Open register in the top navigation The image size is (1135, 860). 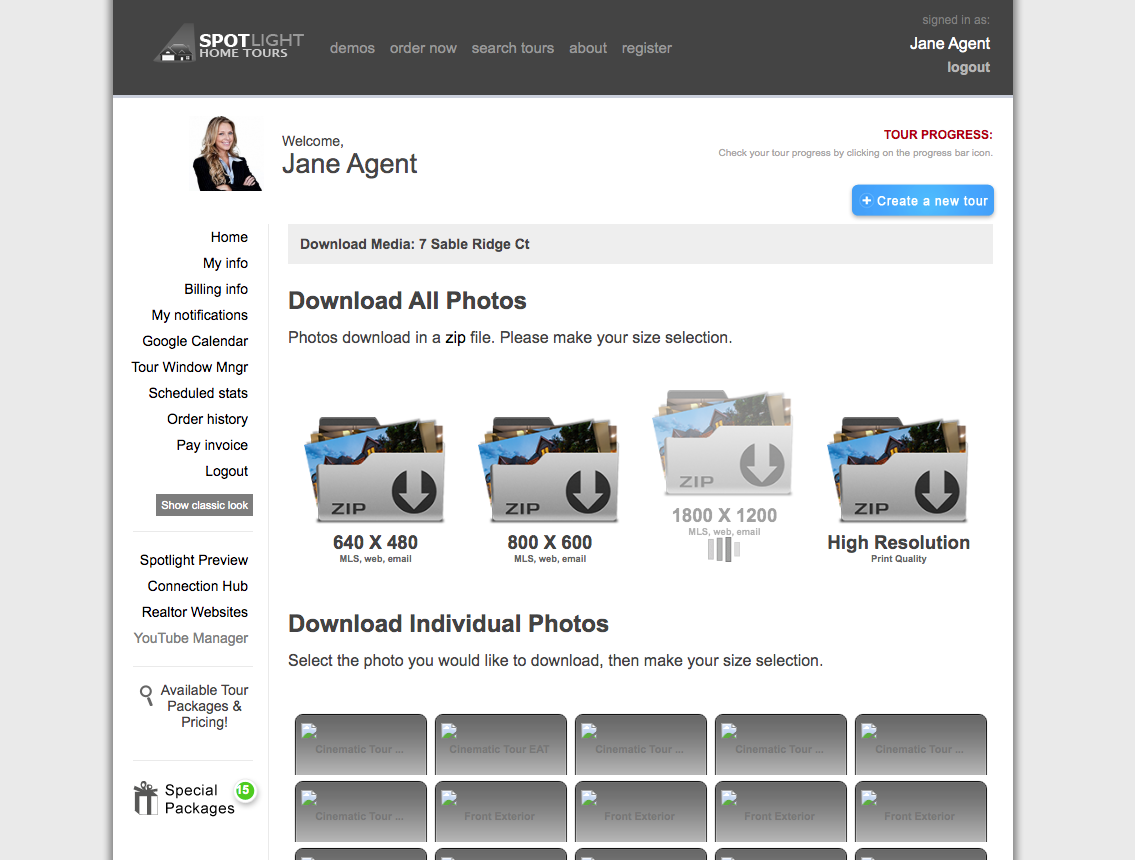click(646, 49)
